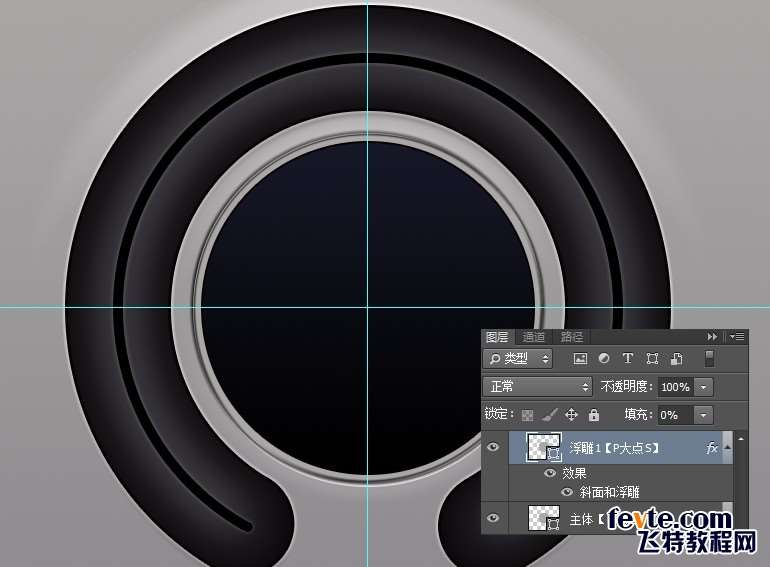Toggle the layer filtering switch
Image resolution: width=770 pixels, height=567 pixels.
click(710, 358)
